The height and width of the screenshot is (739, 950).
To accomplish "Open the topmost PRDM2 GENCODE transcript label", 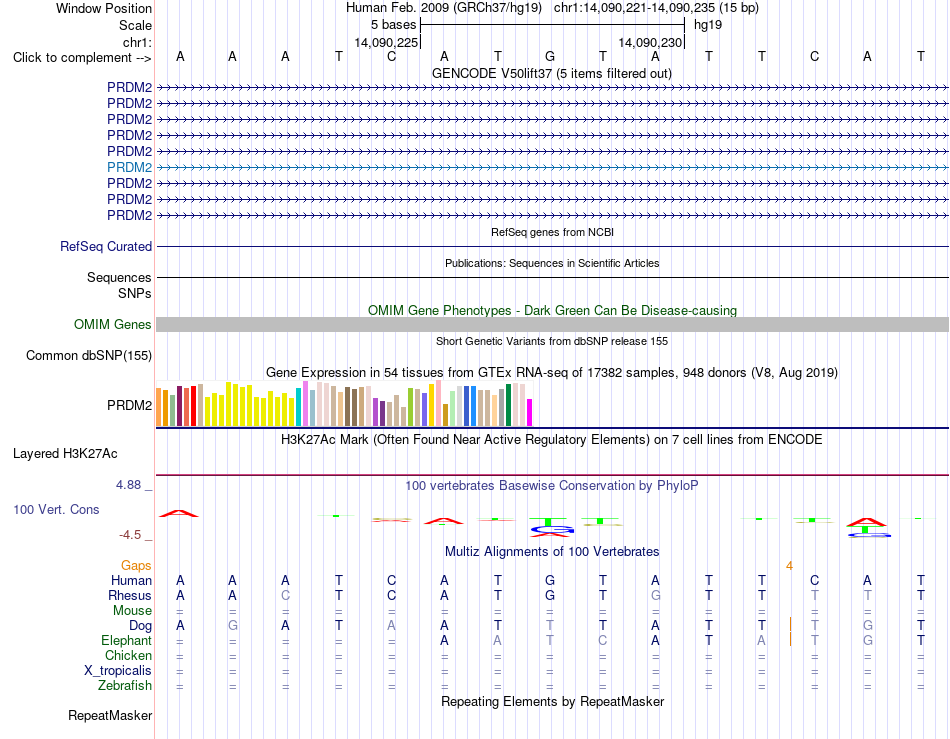I will point(129,87).
